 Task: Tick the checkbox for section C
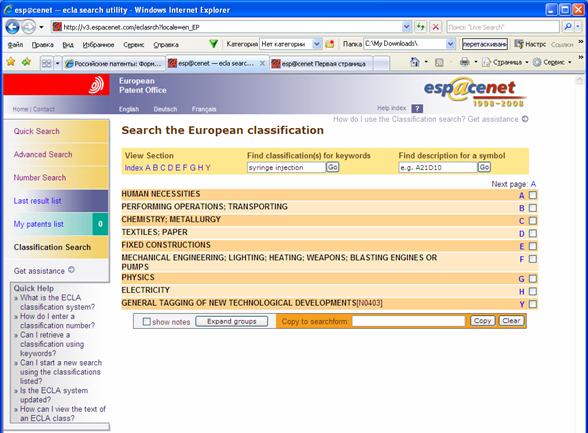[532, 220]
